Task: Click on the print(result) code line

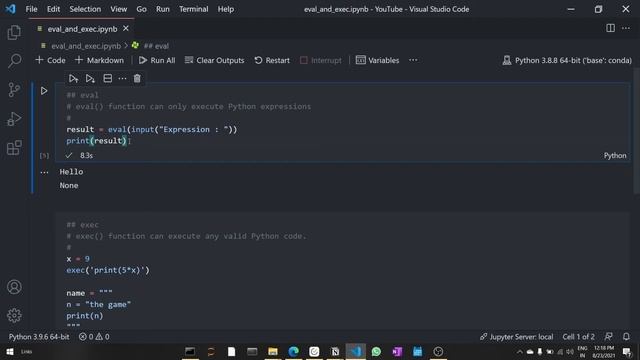Action: tap(96, 141)
